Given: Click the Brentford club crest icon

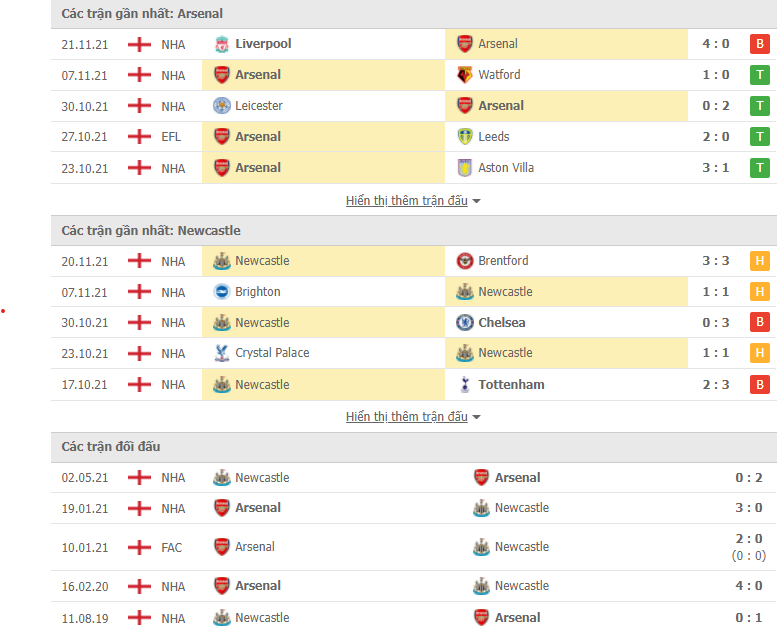Looking at the screenshot, I should pyautogui.click(x=465, y=261).
